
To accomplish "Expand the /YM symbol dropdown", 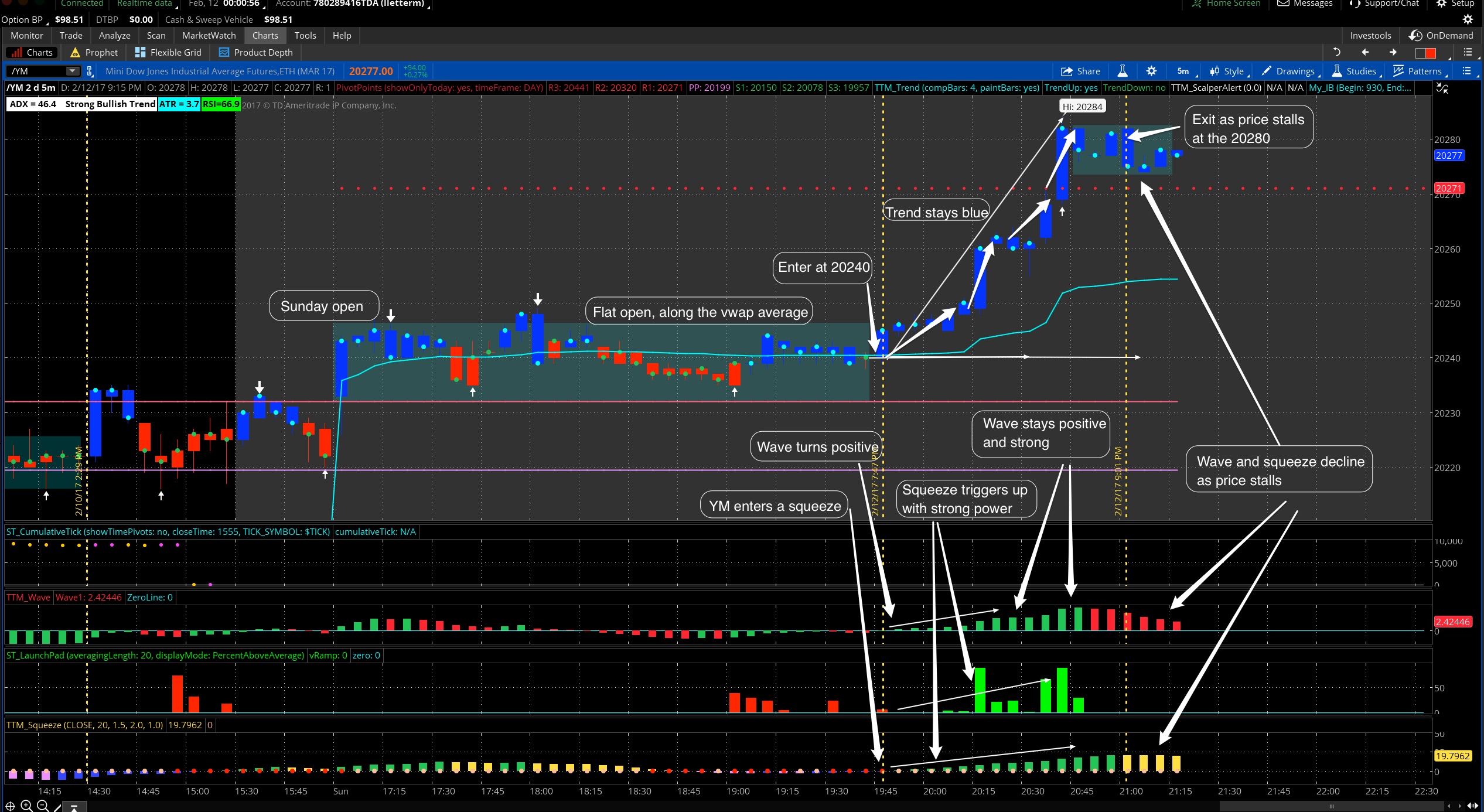I will [72, 71].
